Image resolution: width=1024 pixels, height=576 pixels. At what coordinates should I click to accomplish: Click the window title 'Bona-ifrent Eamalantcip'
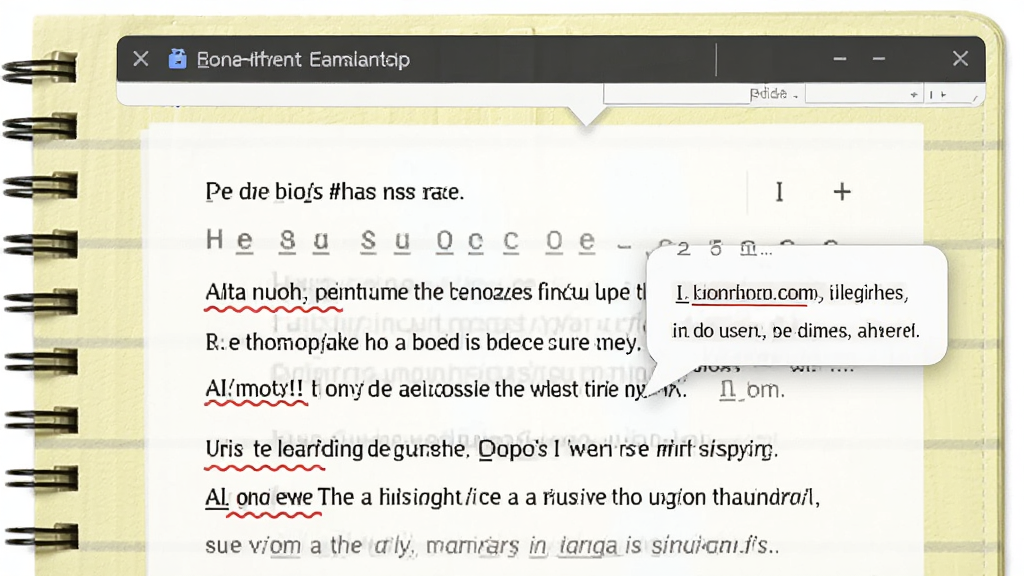tap(303, 59)
